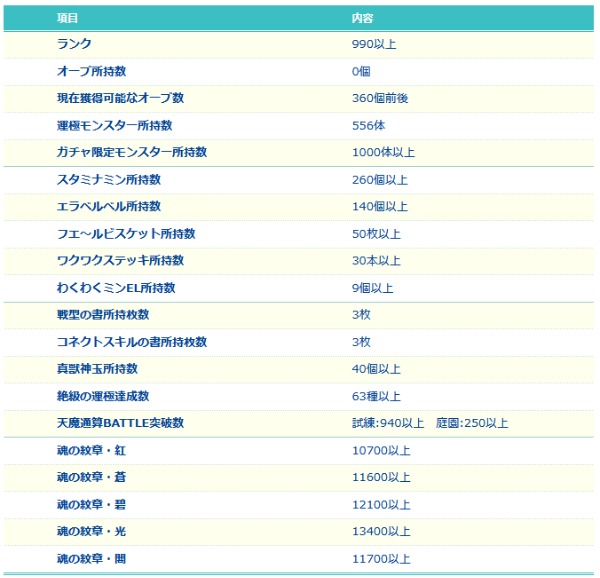This screenshot has width=600, height=578.
Task: Select ワクワクステッキ所持数 label
Action: click(121, 260)
